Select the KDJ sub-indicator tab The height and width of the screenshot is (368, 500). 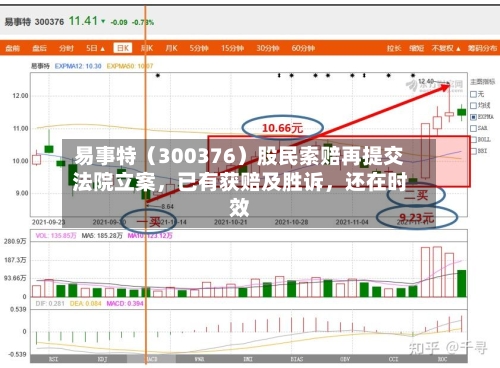(102, 359)
